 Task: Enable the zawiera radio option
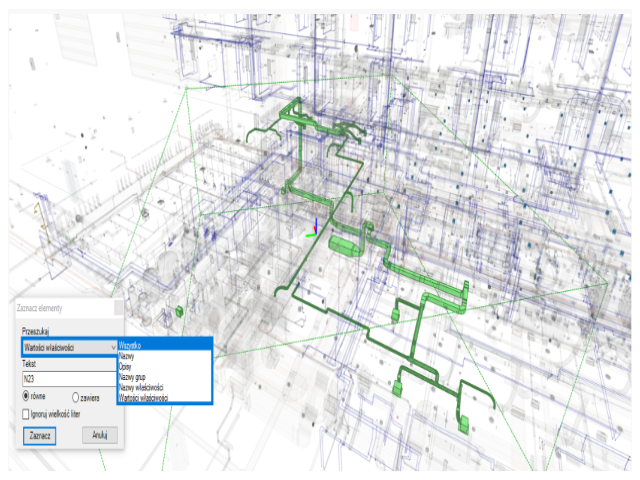point(76,397)
